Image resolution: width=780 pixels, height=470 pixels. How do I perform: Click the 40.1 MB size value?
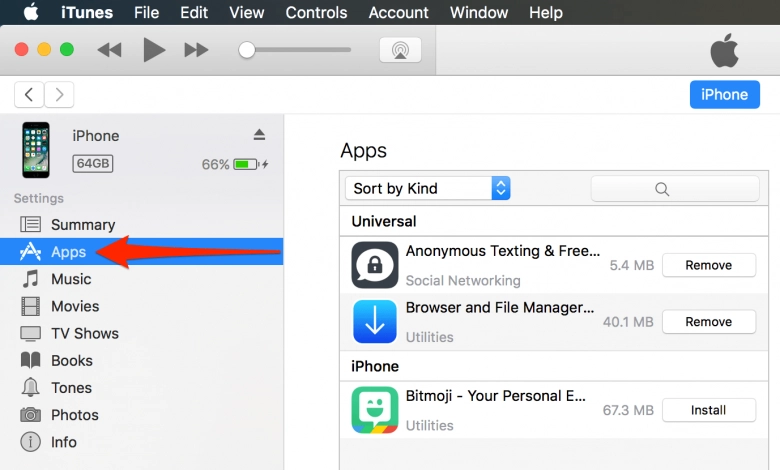pyautogui.click(x=628, y=322)
